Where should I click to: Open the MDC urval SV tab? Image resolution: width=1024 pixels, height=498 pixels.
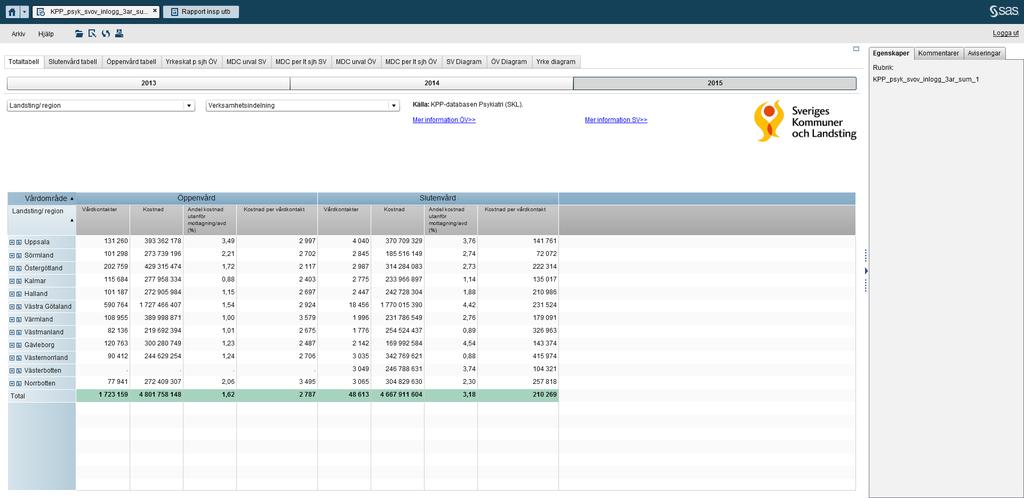(246, 61)
